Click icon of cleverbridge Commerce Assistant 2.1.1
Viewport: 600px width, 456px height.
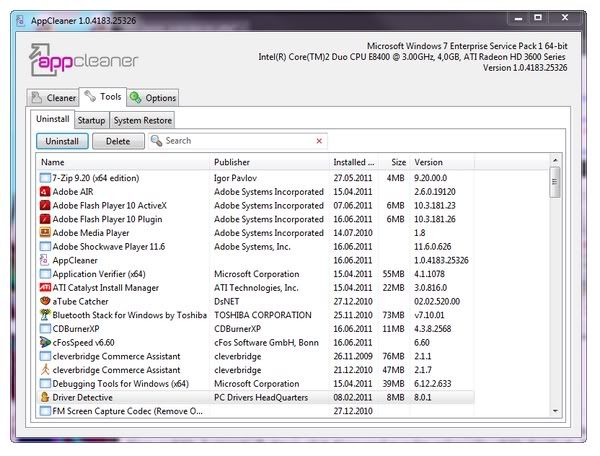tap(45, 356)
